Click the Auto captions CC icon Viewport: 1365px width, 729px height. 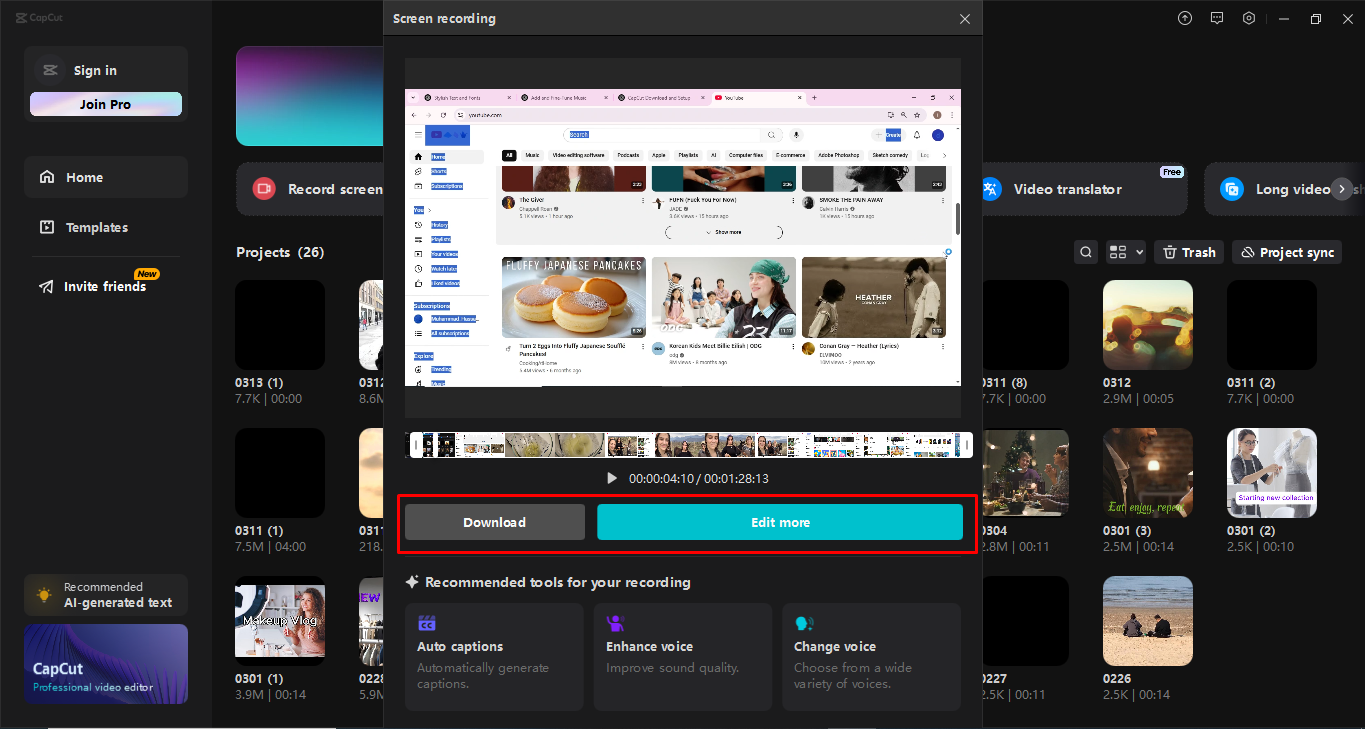[427, 623]
